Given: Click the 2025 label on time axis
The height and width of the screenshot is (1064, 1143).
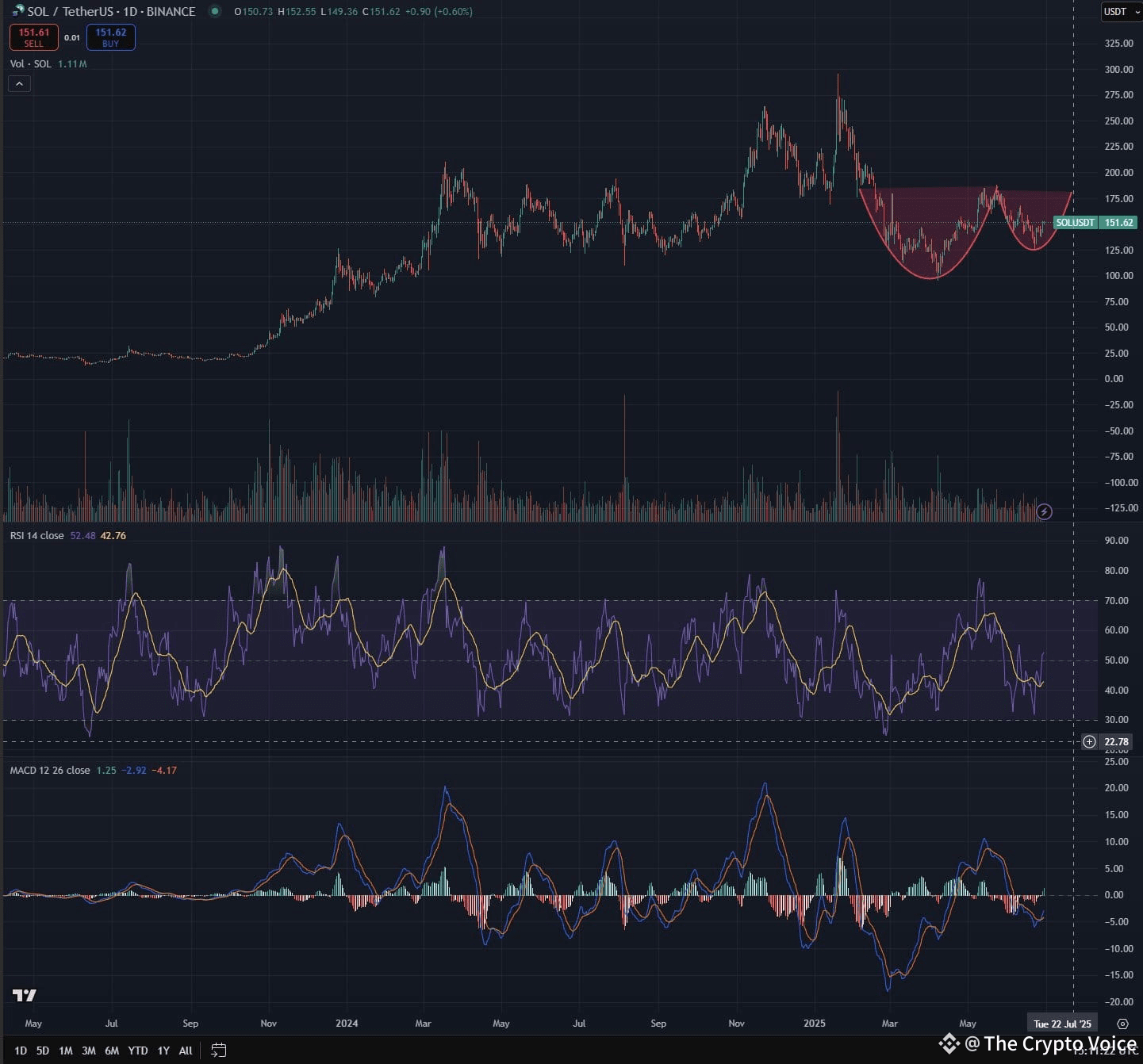Looking at the screenshot, I should tap(815, 1024).
